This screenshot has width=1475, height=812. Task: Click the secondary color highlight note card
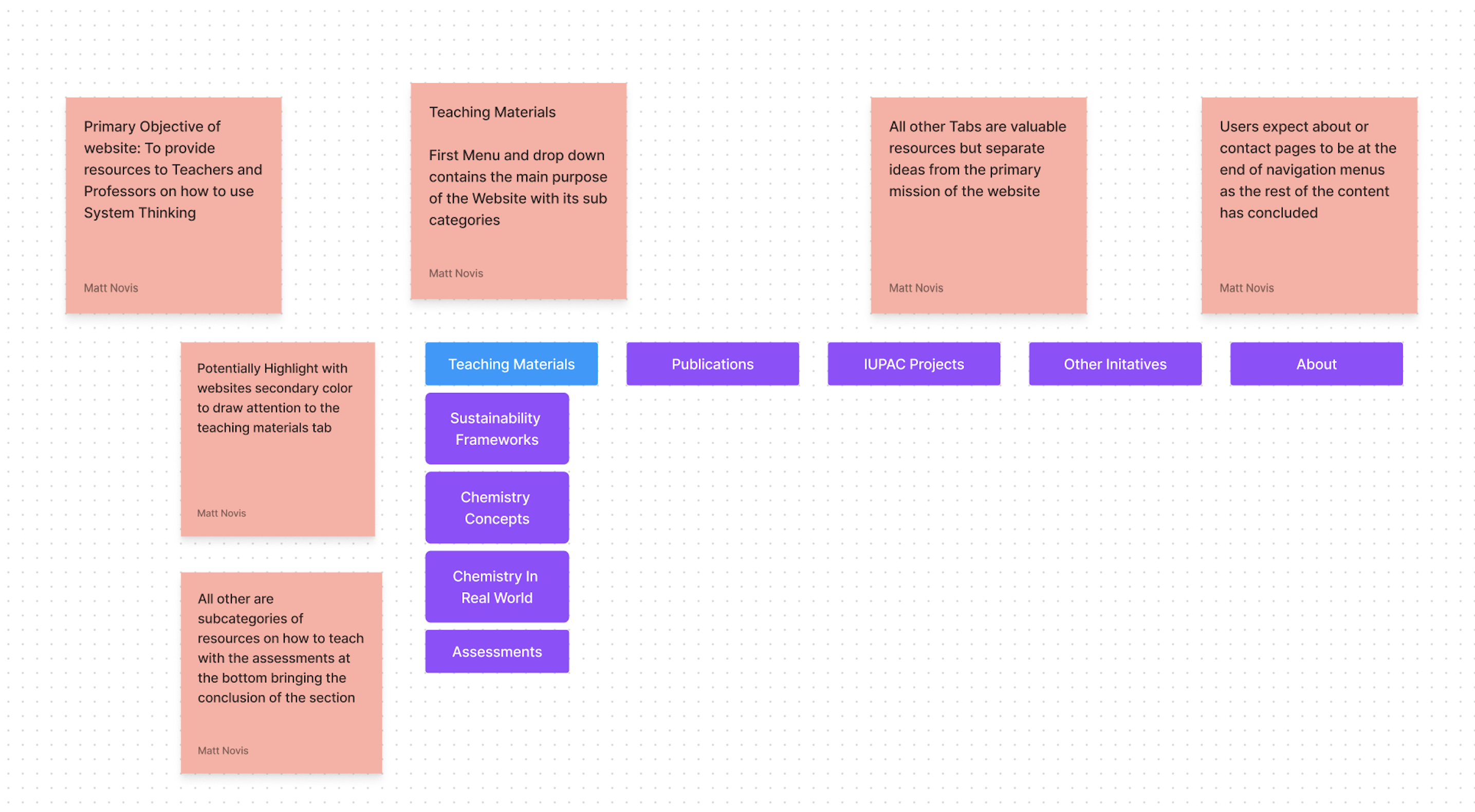[x=281, y=437]
